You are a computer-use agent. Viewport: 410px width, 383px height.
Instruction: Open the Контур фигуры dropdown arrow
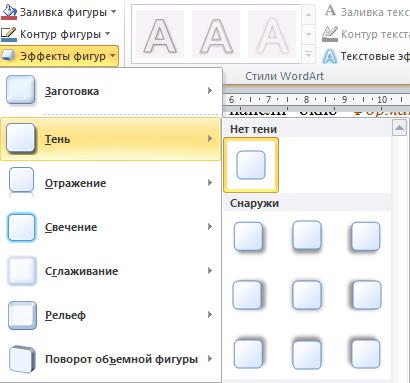(107, 34)
